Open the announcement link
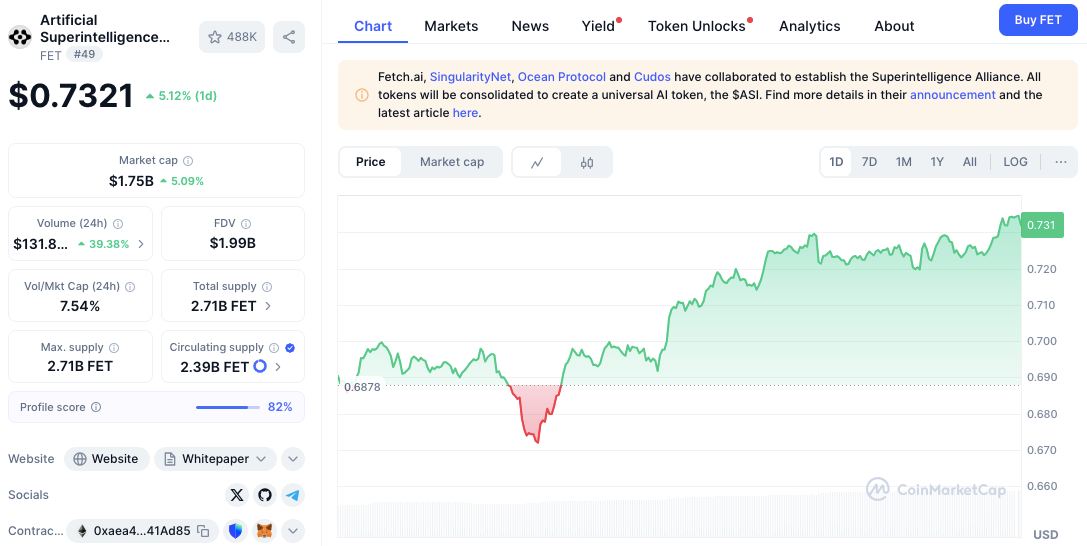This screenshot has width=1087, height=546. (x=952, y=95)
